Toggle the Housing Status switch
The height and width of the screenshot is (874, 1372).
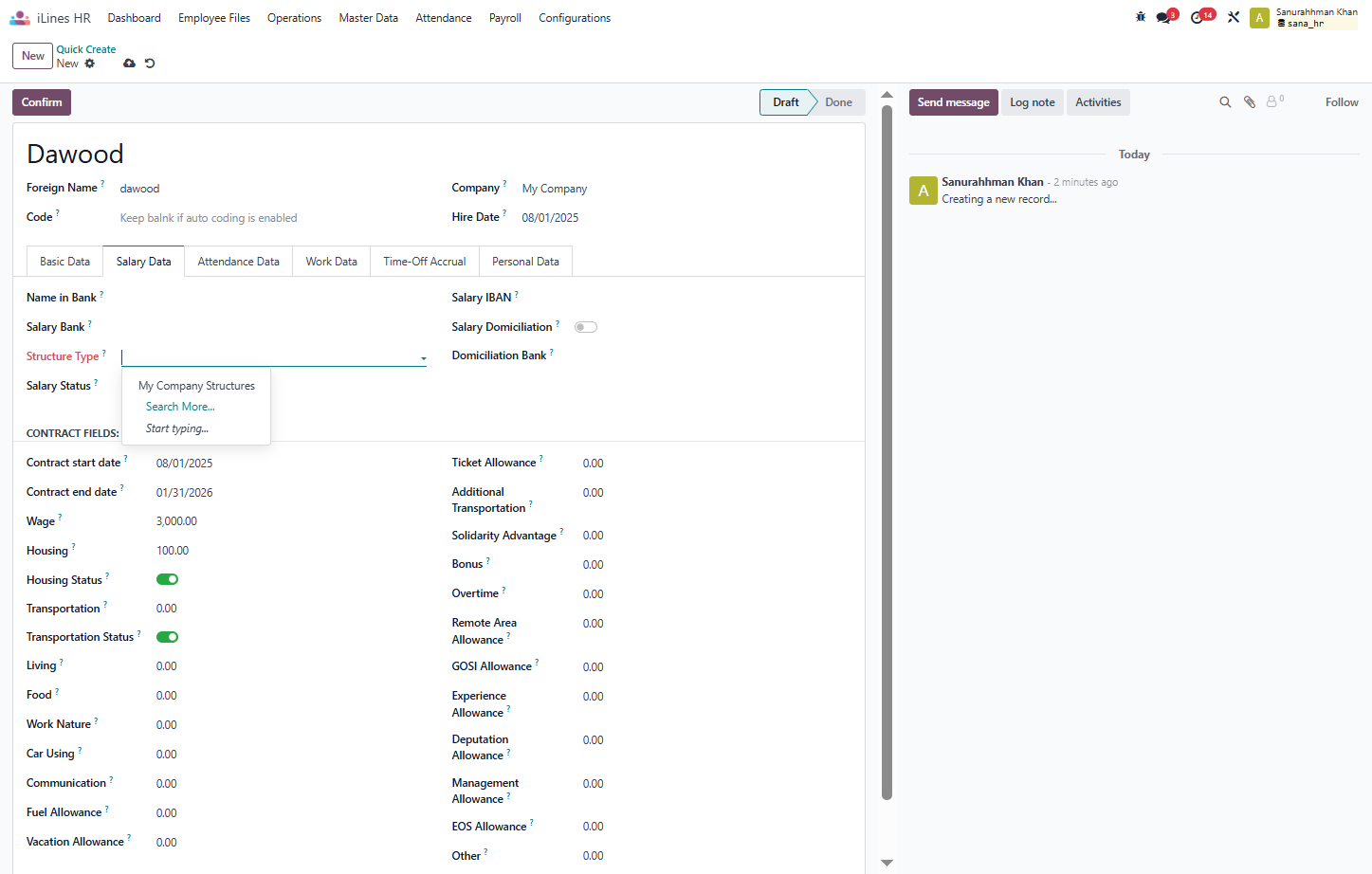(168, 579)
